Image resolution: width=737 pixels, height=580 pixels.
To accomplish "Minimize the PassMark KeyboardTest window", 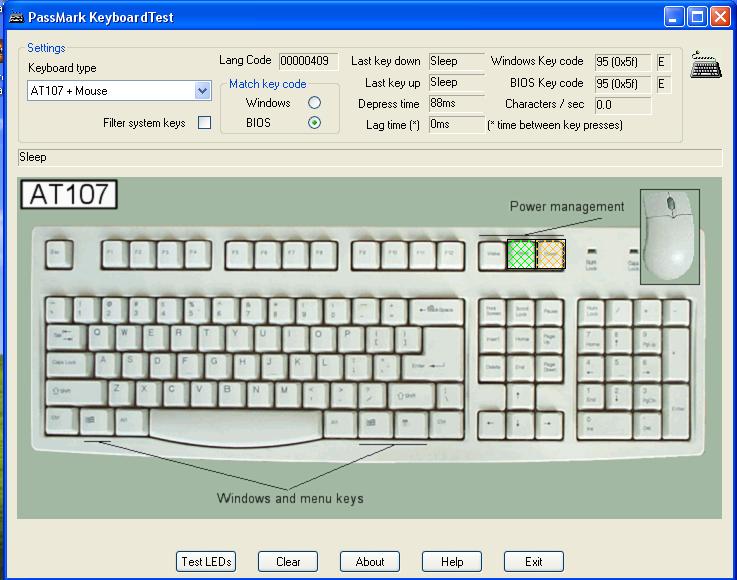I will coord(674,17).
